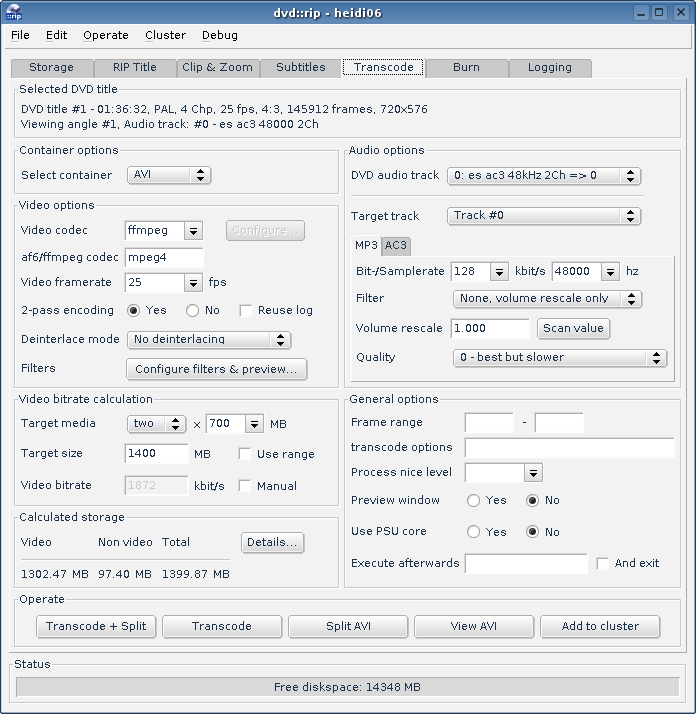
Task: Switch to the Burn tab
Action: pyautogui.click(x=466, y=67)
